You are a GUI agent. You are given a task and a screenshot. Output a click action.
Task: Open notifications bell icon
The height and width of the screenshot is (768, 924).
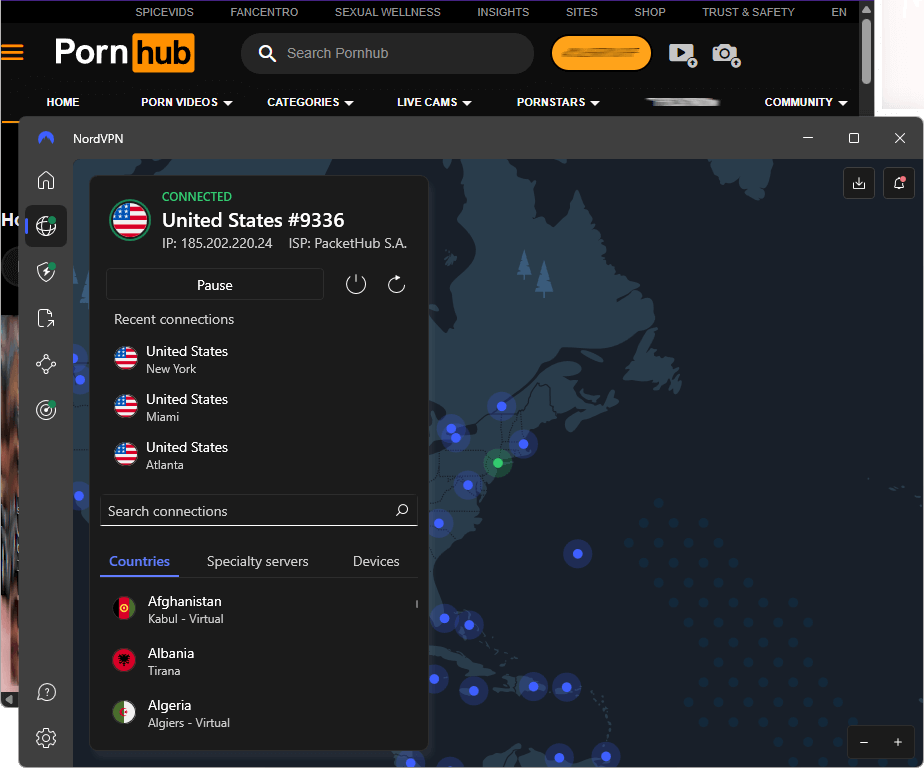899,183
